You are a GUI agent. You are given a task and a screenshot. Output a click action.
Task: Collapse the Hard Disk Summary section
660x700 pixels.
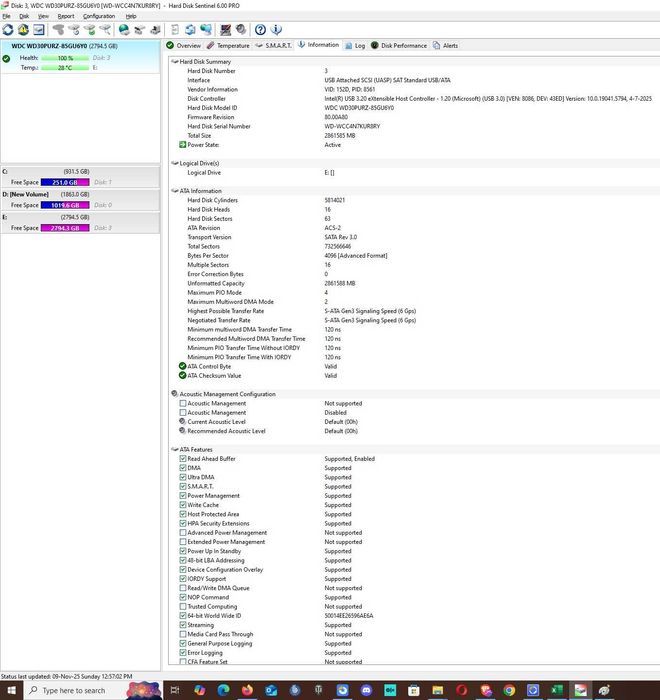pos(175,62)
